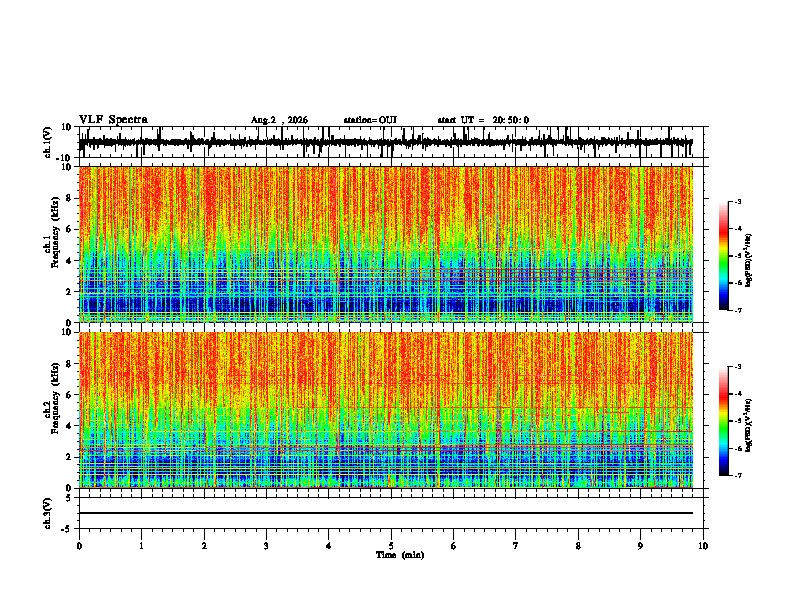This screenshot has height=612, width=792.
Task: Click the ch.1 colorbar 'log(PSD)(V²/Hz)' label
Action: (x=748, y=260)
